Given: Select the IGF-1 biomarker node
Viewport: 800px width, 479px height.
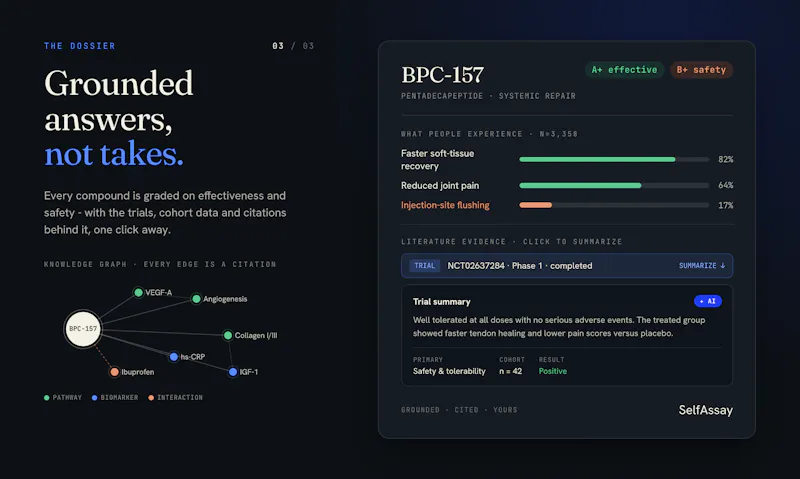Looking at the screenshot, I should pos(233,372).
